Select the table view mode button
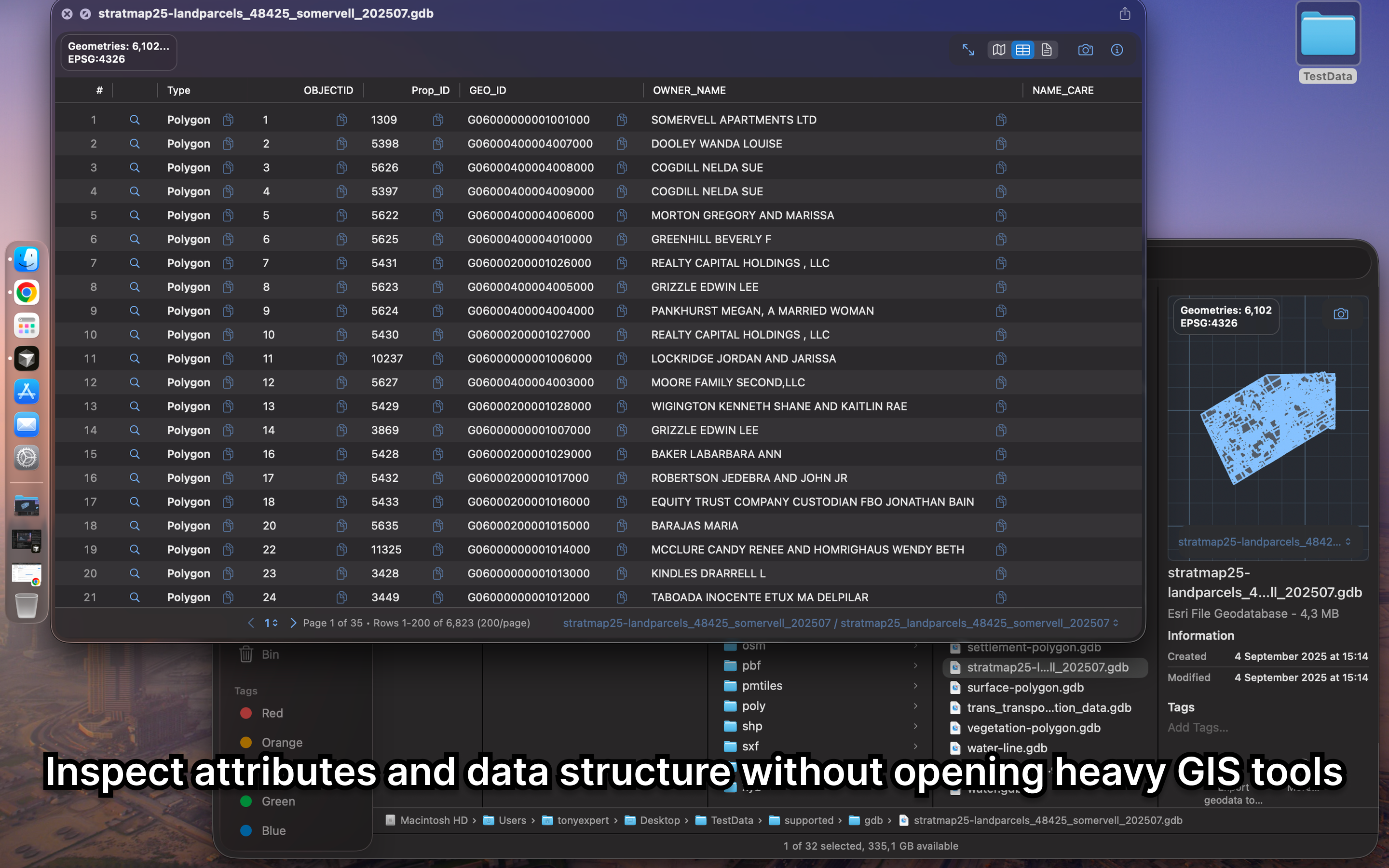 pyautogui.click(x=1023, y=50)
